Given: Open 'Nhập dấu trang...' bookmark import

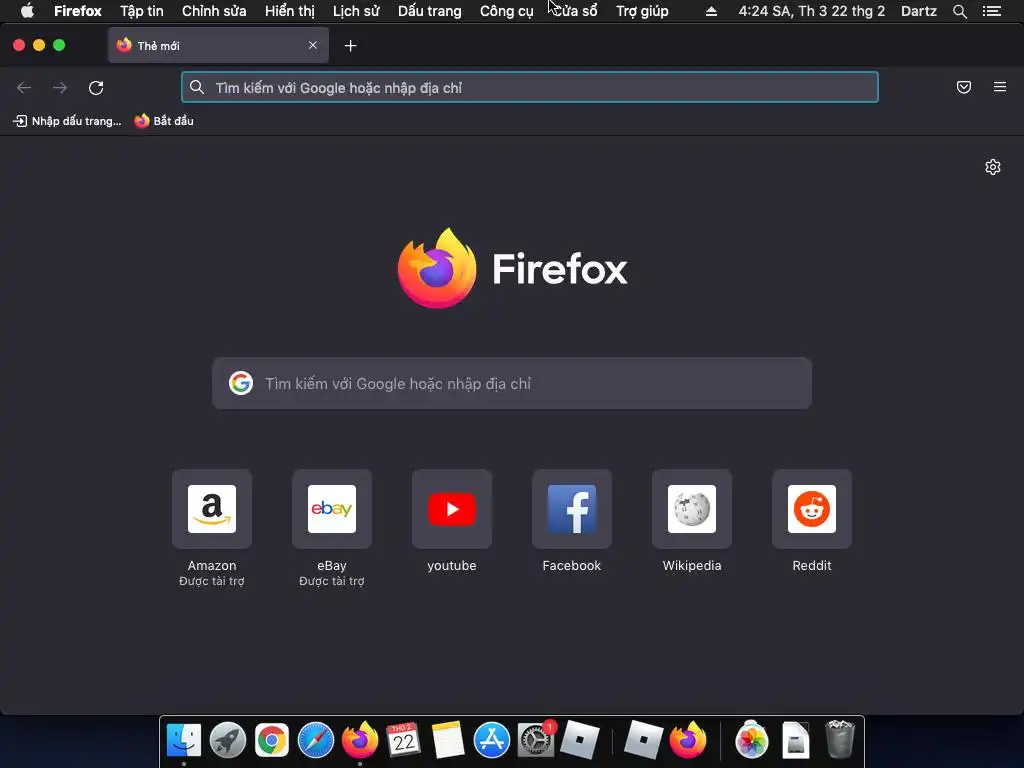Looking at the screenshot, I should (67, 121).
